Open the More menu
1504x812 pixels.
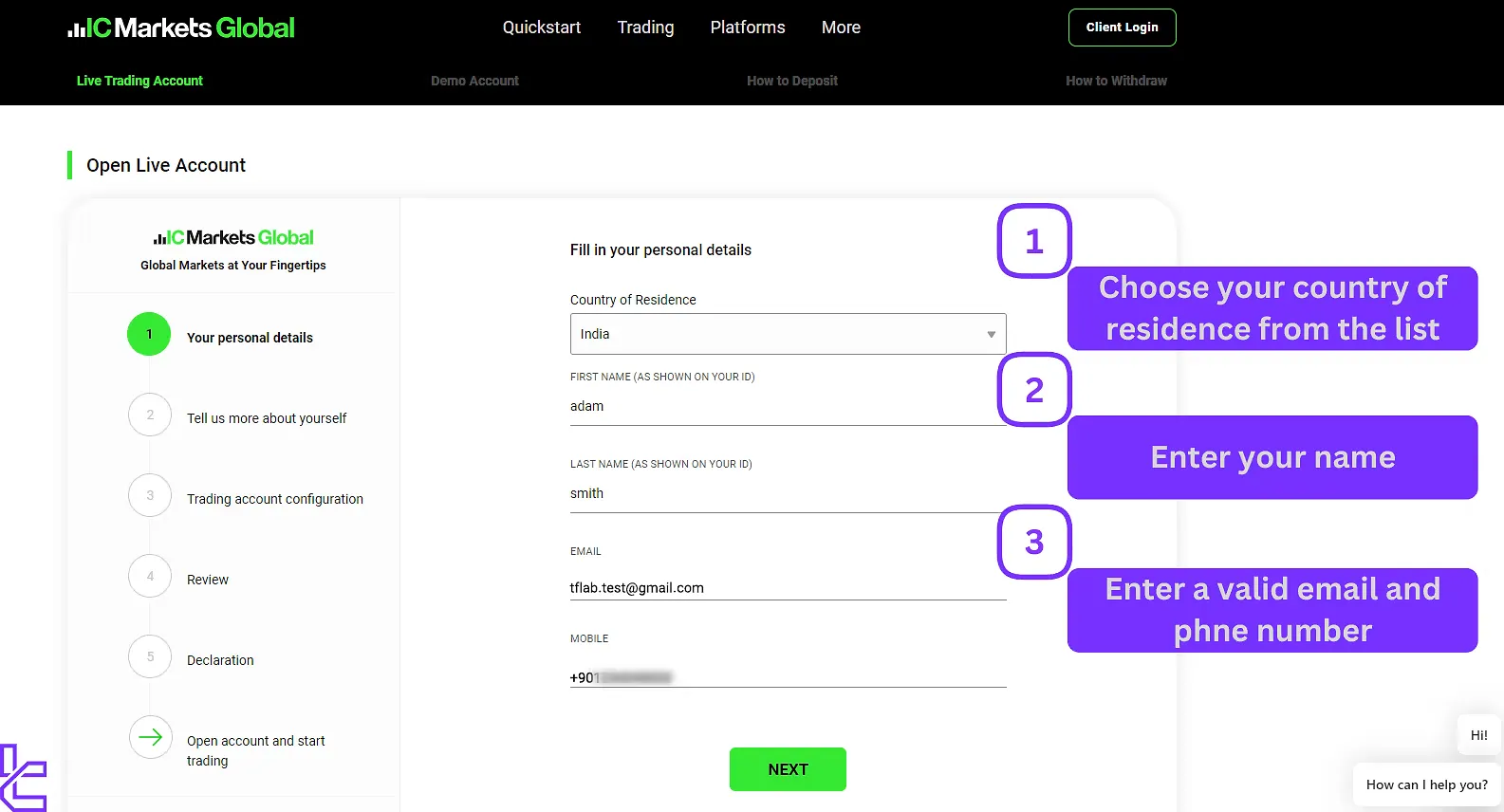coord(841,28)
